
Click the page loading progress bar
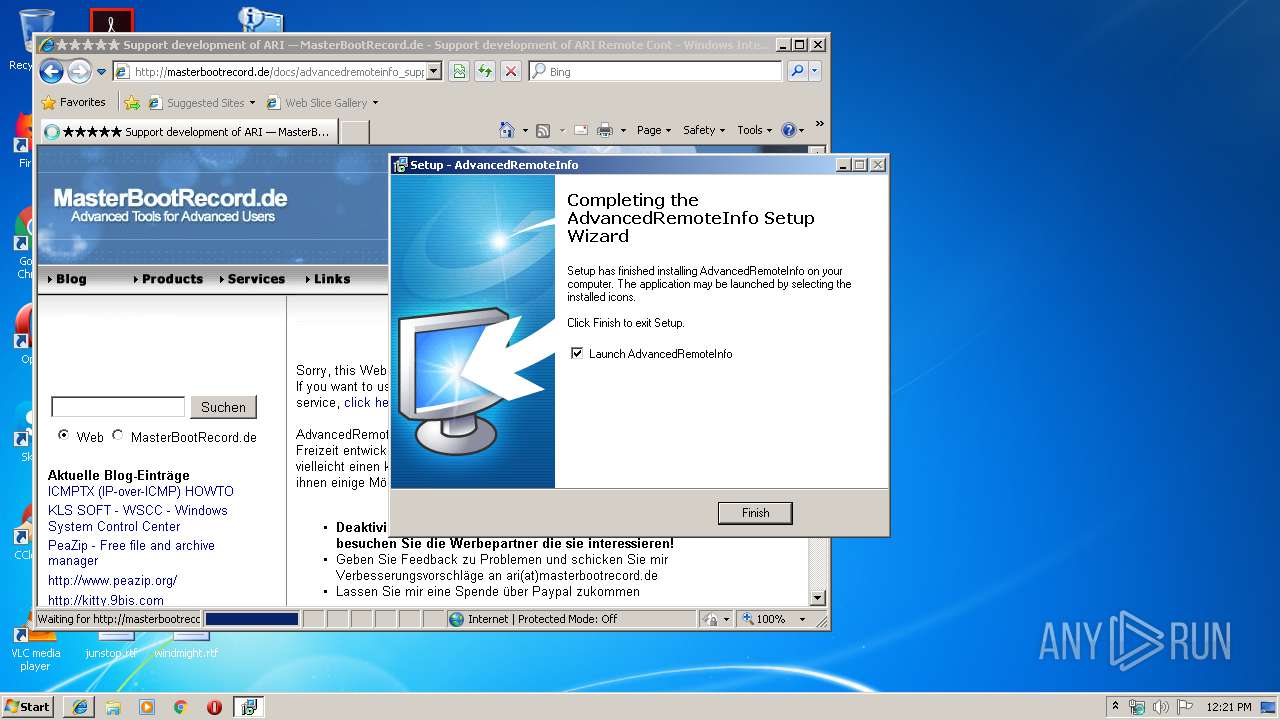251,619
